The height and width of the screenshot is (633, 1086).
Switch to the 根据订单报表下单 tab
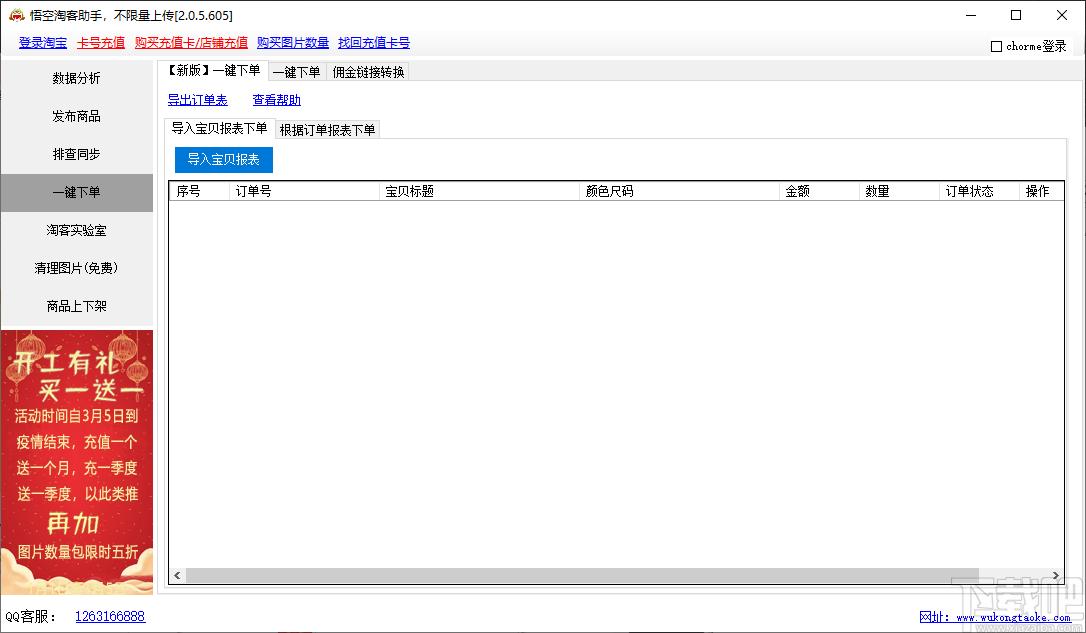pos(328,130)
